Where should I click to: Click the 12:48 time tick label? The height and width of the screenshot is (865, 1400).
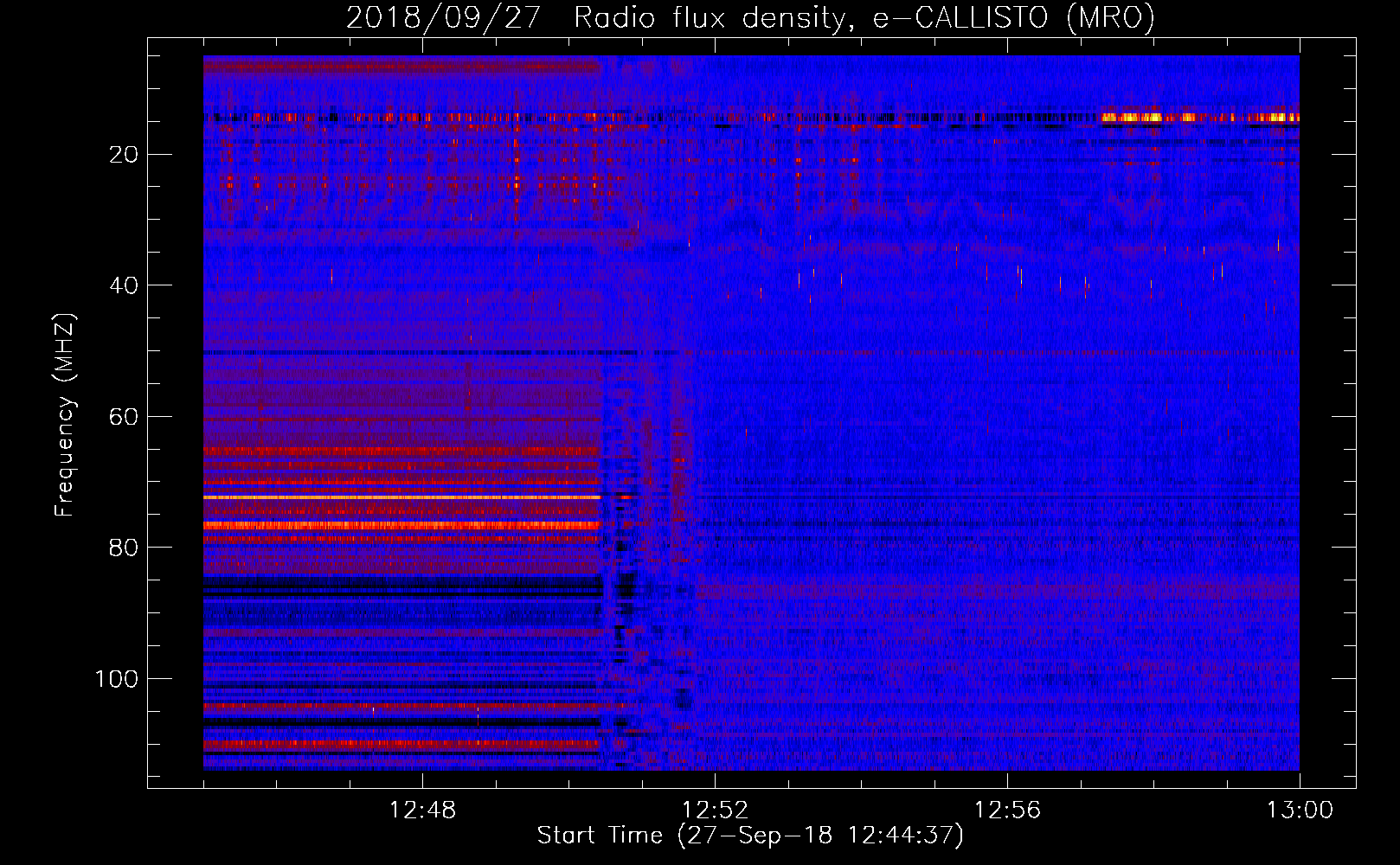(x=422, y=811)
